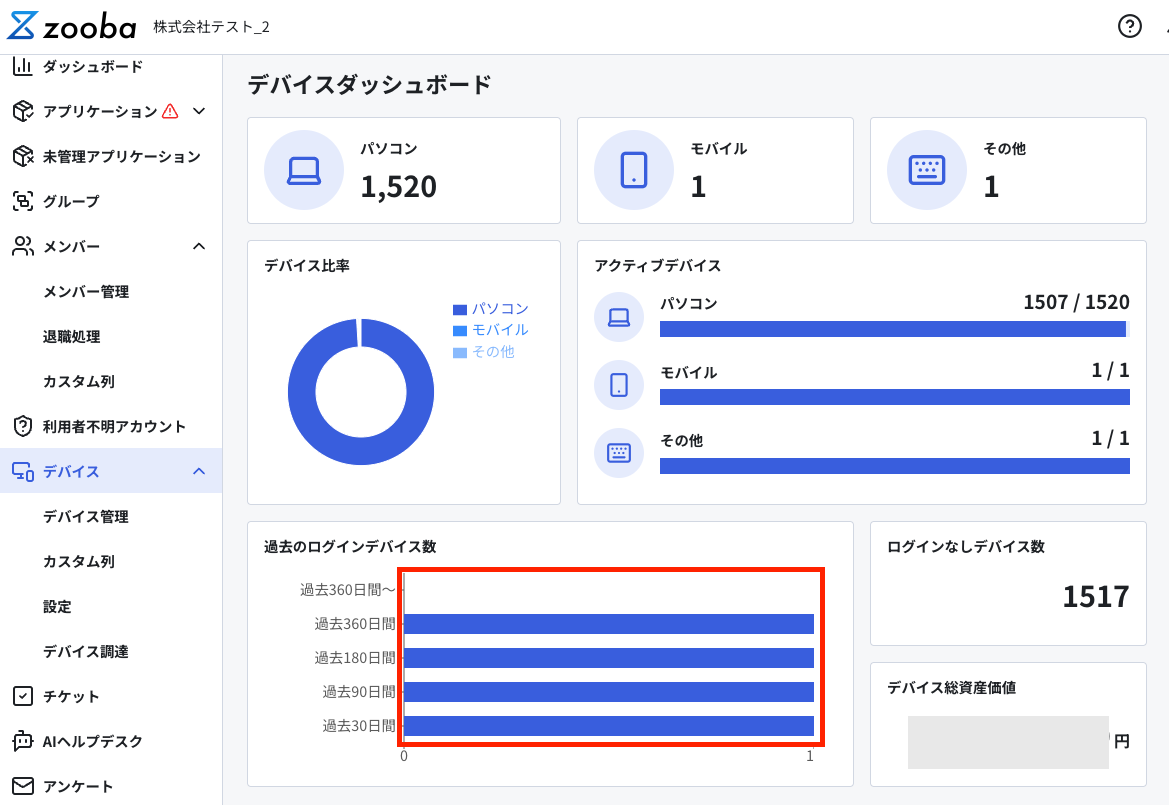Open AIヘルプデスク in the sidebar
This screenshot has height=805, width=1169.
coord(92,741)
